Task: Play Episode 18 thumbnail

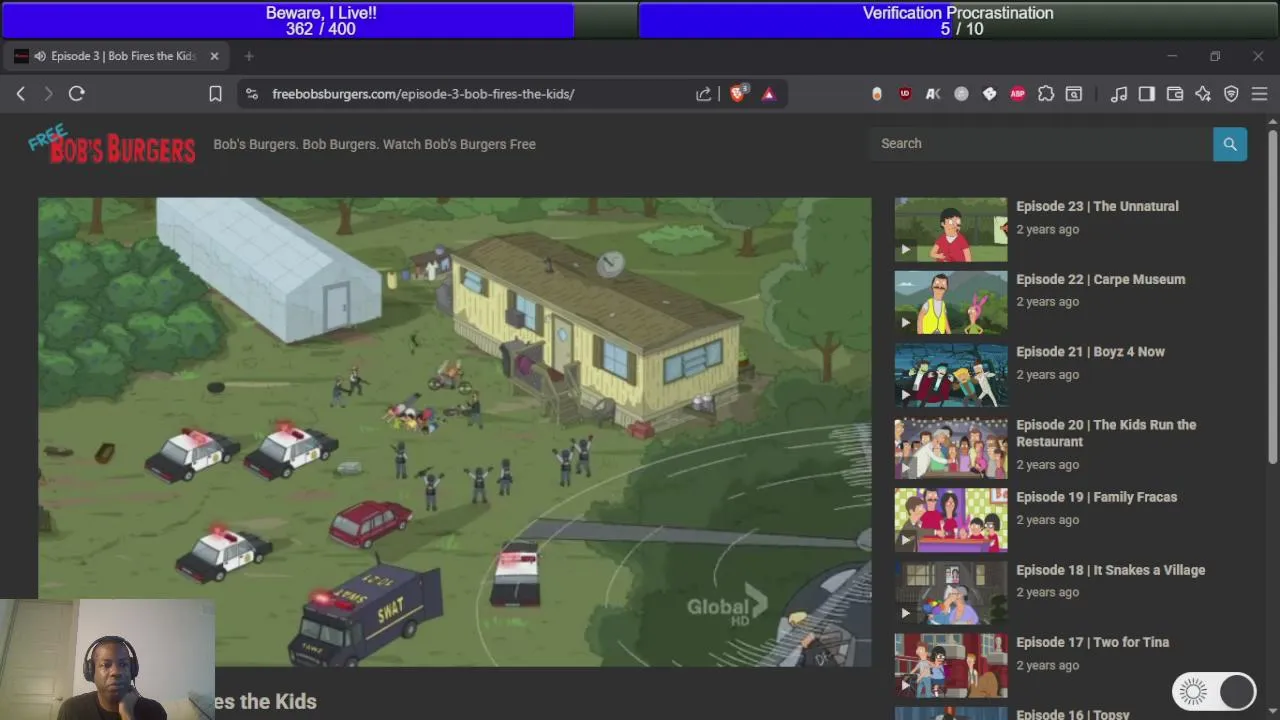Action: [x=951, y=593]
